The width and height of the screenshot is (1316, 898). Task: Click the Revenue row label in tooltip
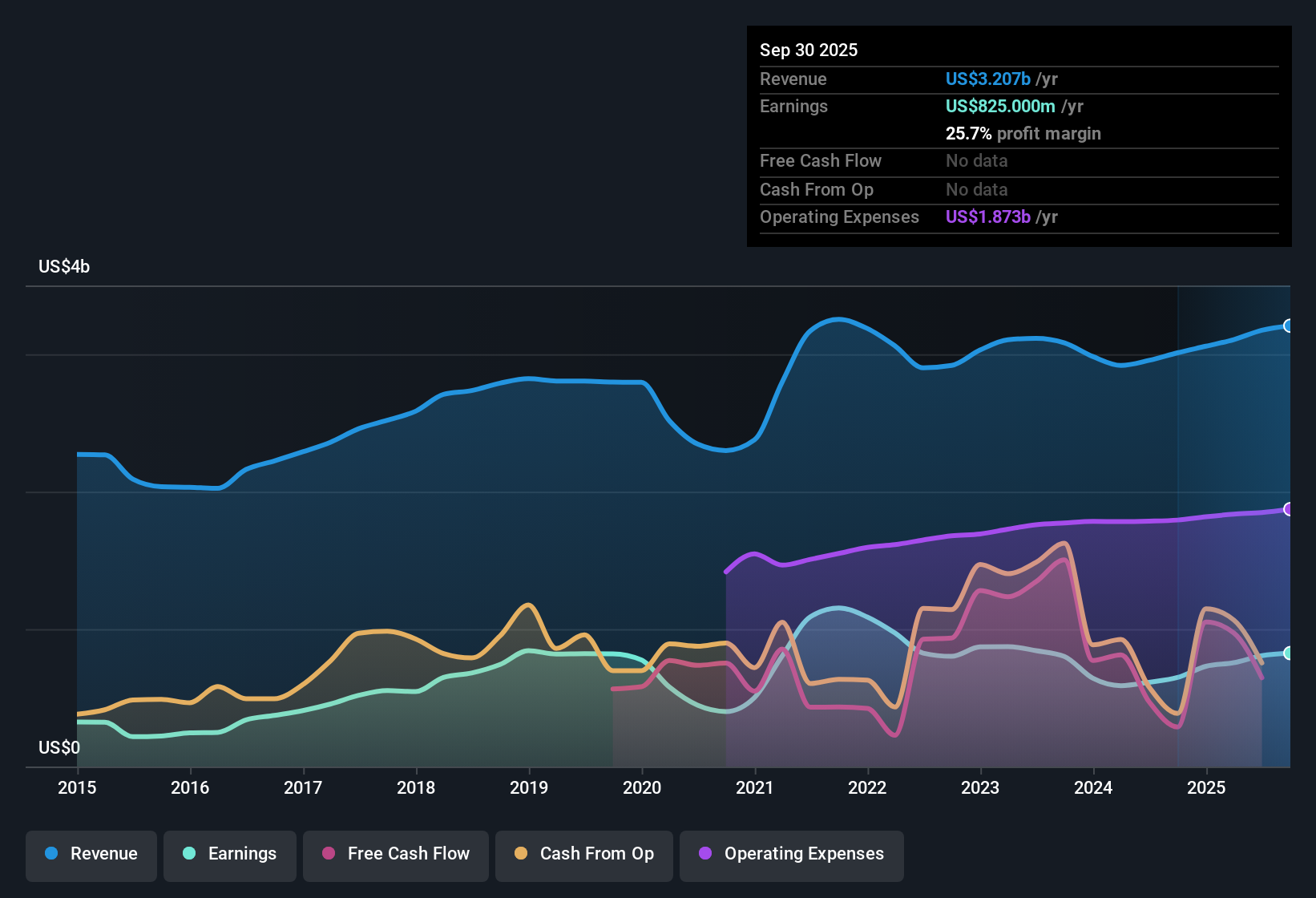point(793,79)
